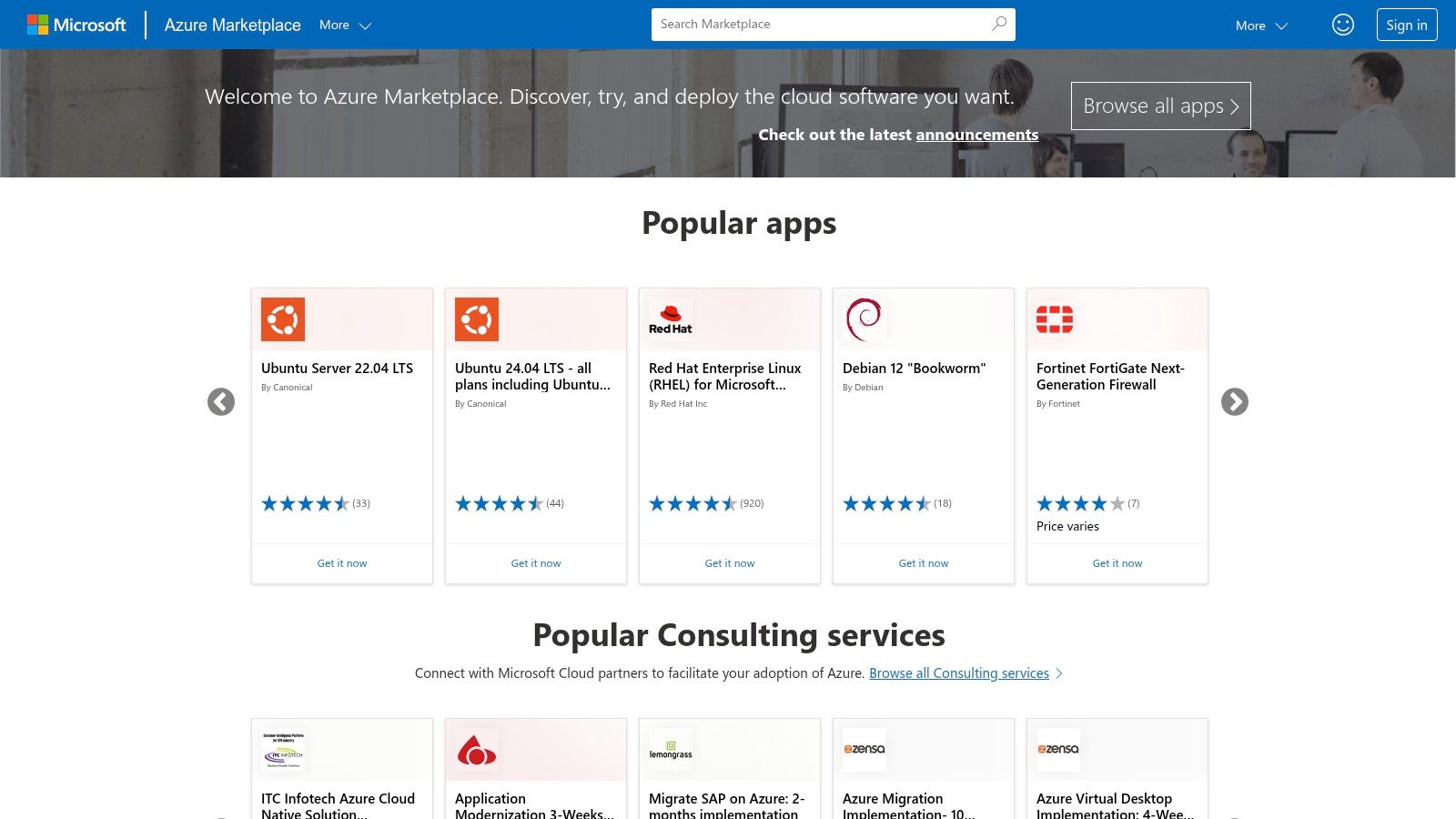Open Migrate SAP on Azure service

tap(727, 805)
